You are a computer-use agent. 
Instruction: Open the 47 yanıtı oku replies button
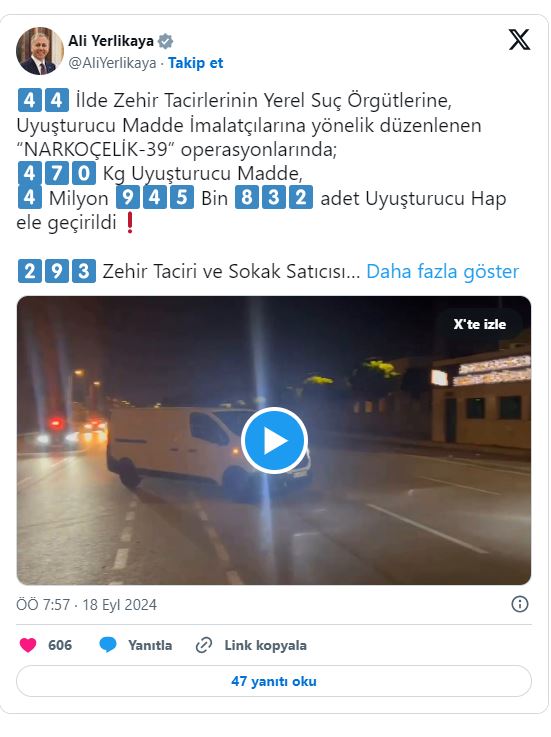pyautogui.click(x=274, y=681)
